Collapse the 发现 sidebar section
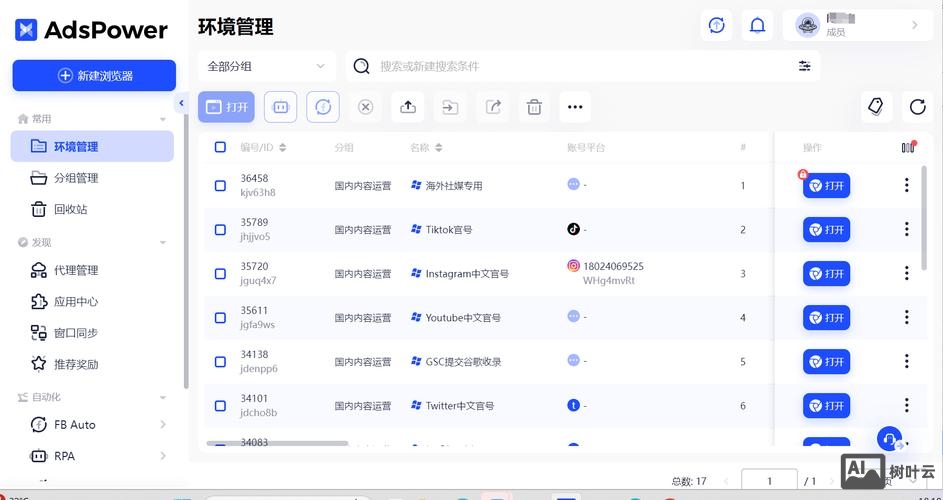The image size is (943, 500). pos(162,242)
